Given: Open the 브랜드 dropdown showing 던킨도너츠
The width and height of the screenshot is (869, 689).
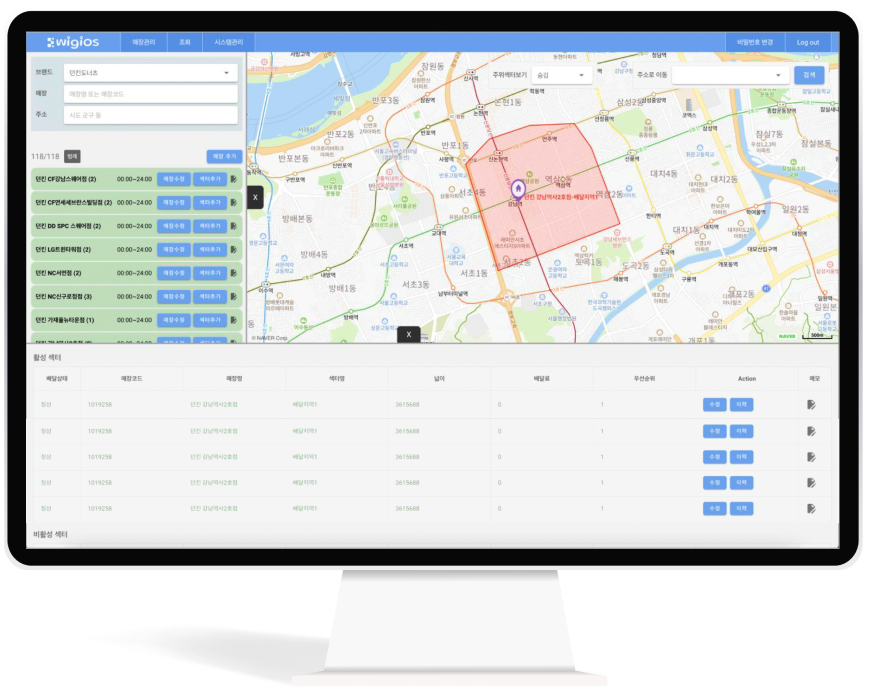Looking at the screenshot, I should coord(150,73).
